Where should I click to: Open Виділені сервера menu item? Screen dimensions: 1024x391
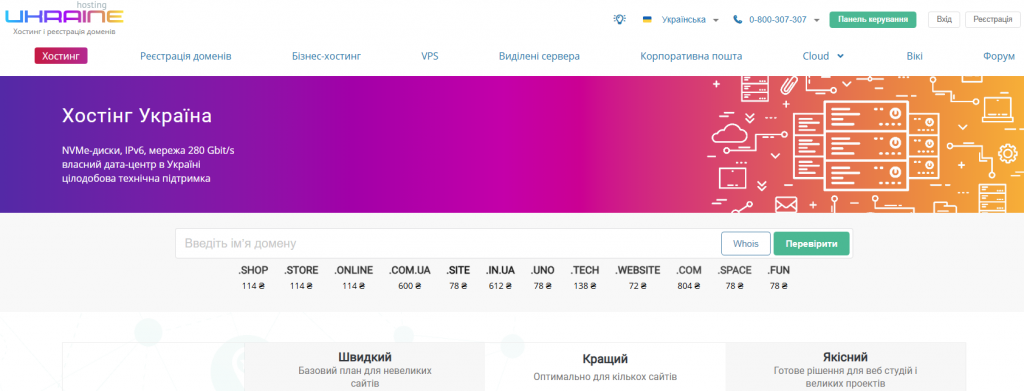click(539, 56)
